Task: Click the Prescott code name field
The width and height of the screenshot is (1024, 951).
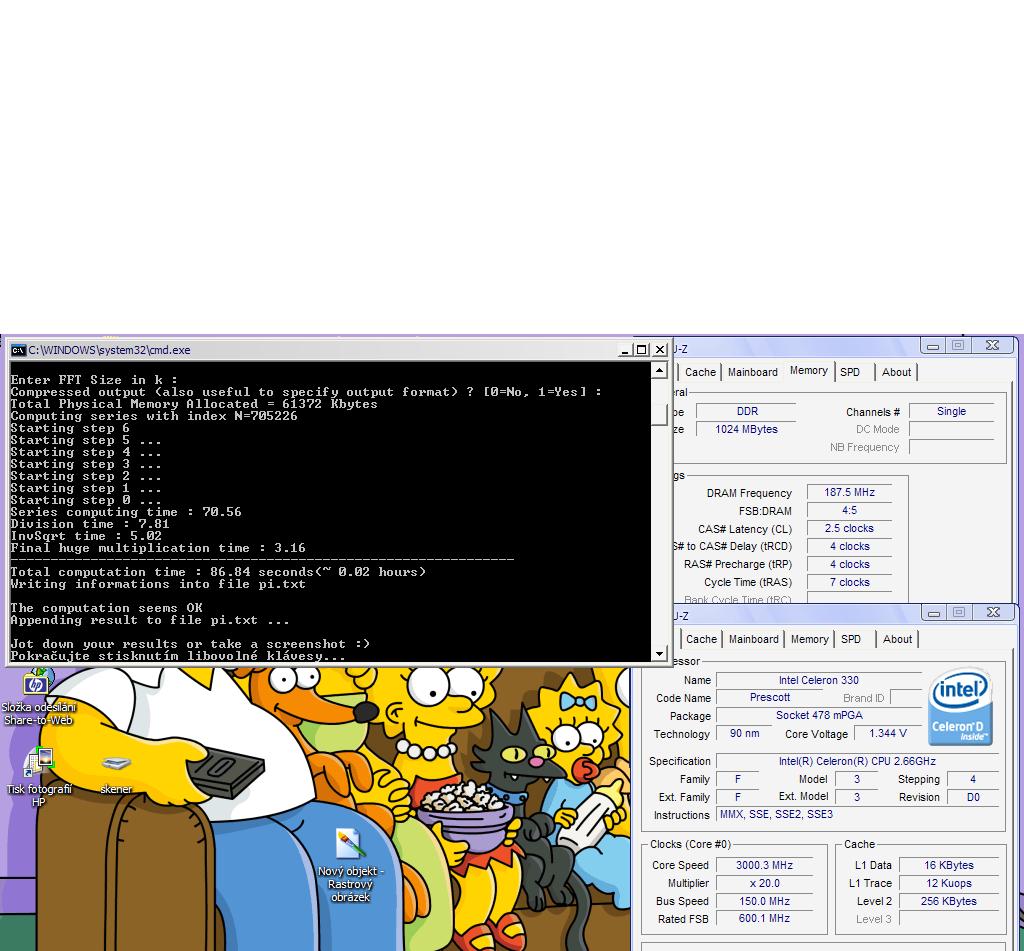Action: point(769,698)
